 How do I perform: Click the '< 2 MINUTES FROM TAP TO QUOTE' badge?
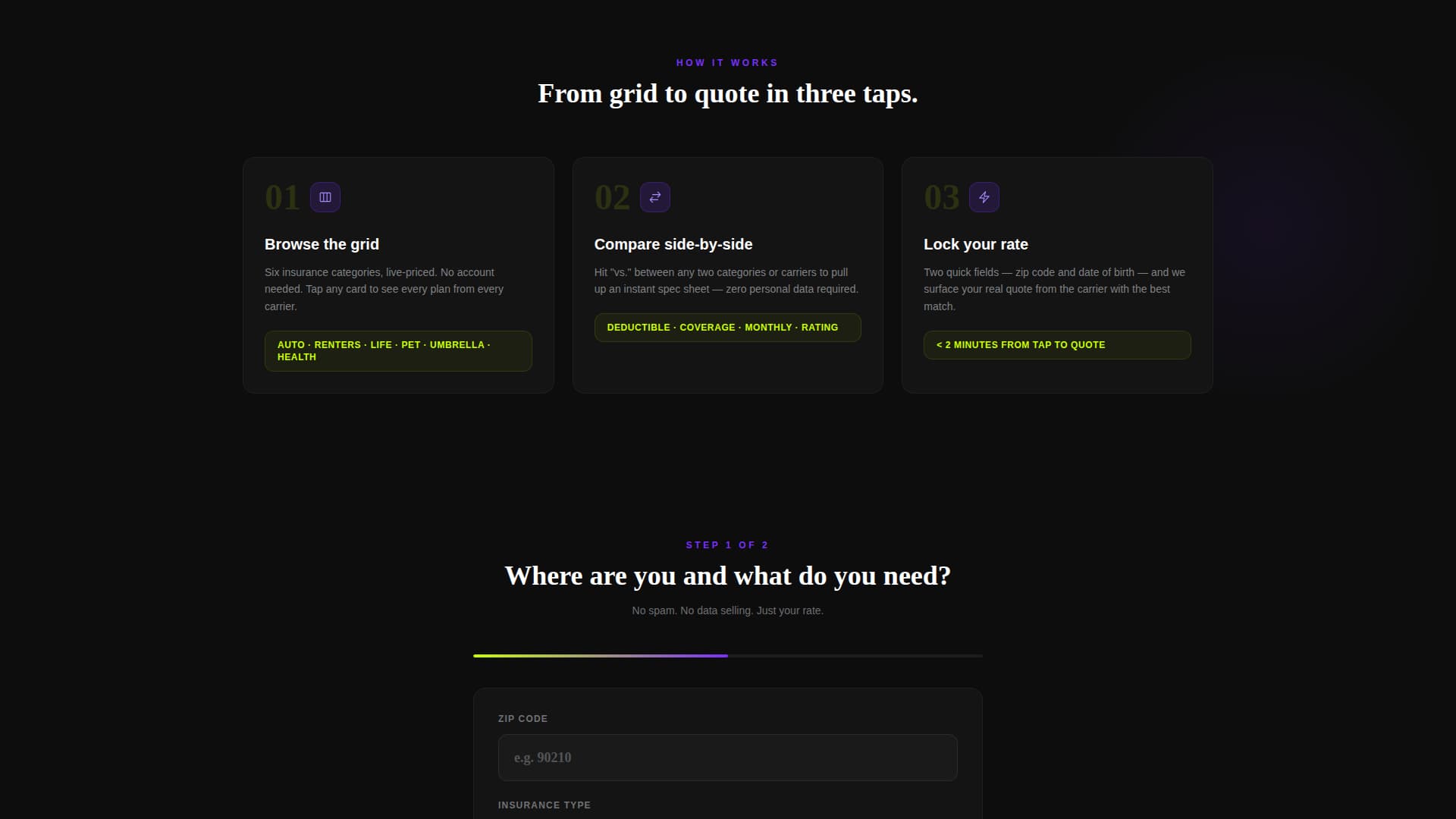pos(1057,344)
